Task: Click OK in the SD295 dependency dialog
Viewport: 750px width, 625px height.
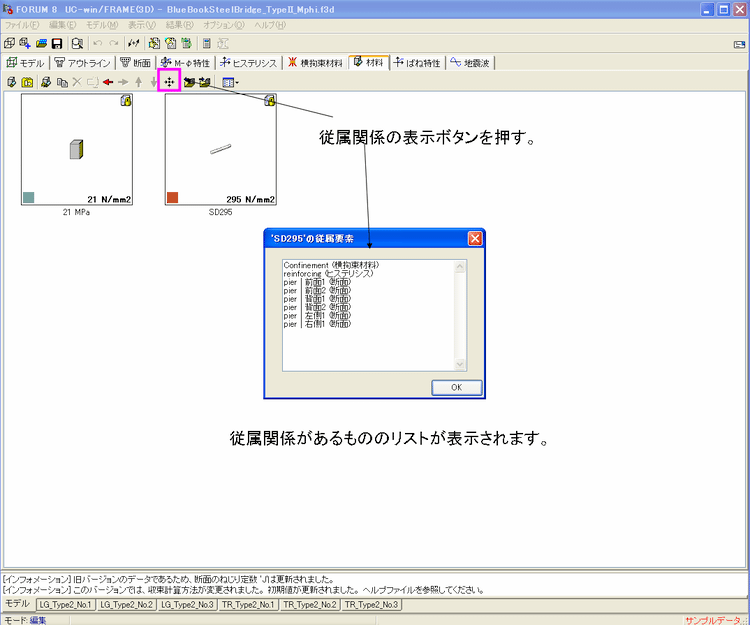Action: click(456, 387)
